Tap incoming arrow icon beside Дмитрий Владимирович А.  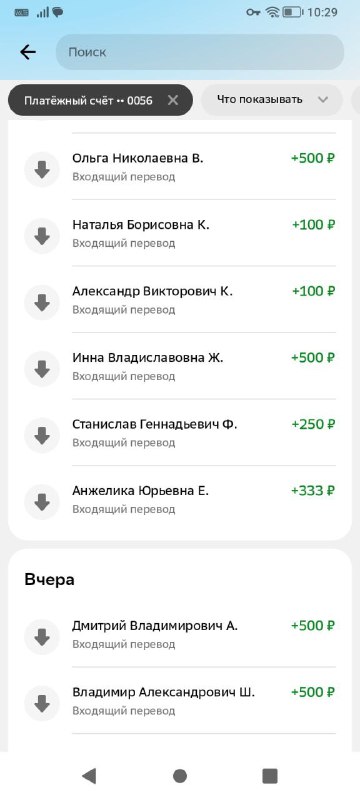tap(42, 637)
